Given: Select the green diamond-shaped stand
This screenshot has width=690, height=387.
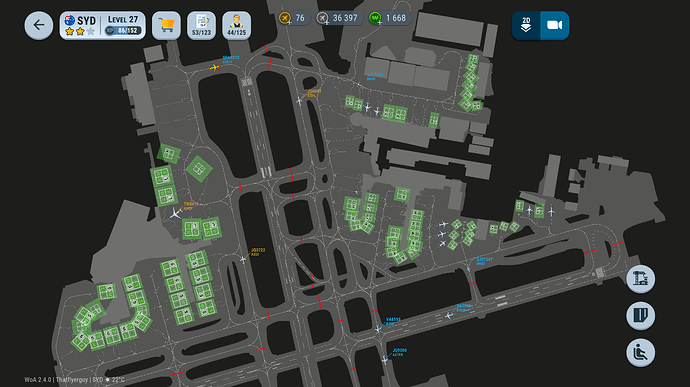Looking at the screenshot, I should coord(199,169).
